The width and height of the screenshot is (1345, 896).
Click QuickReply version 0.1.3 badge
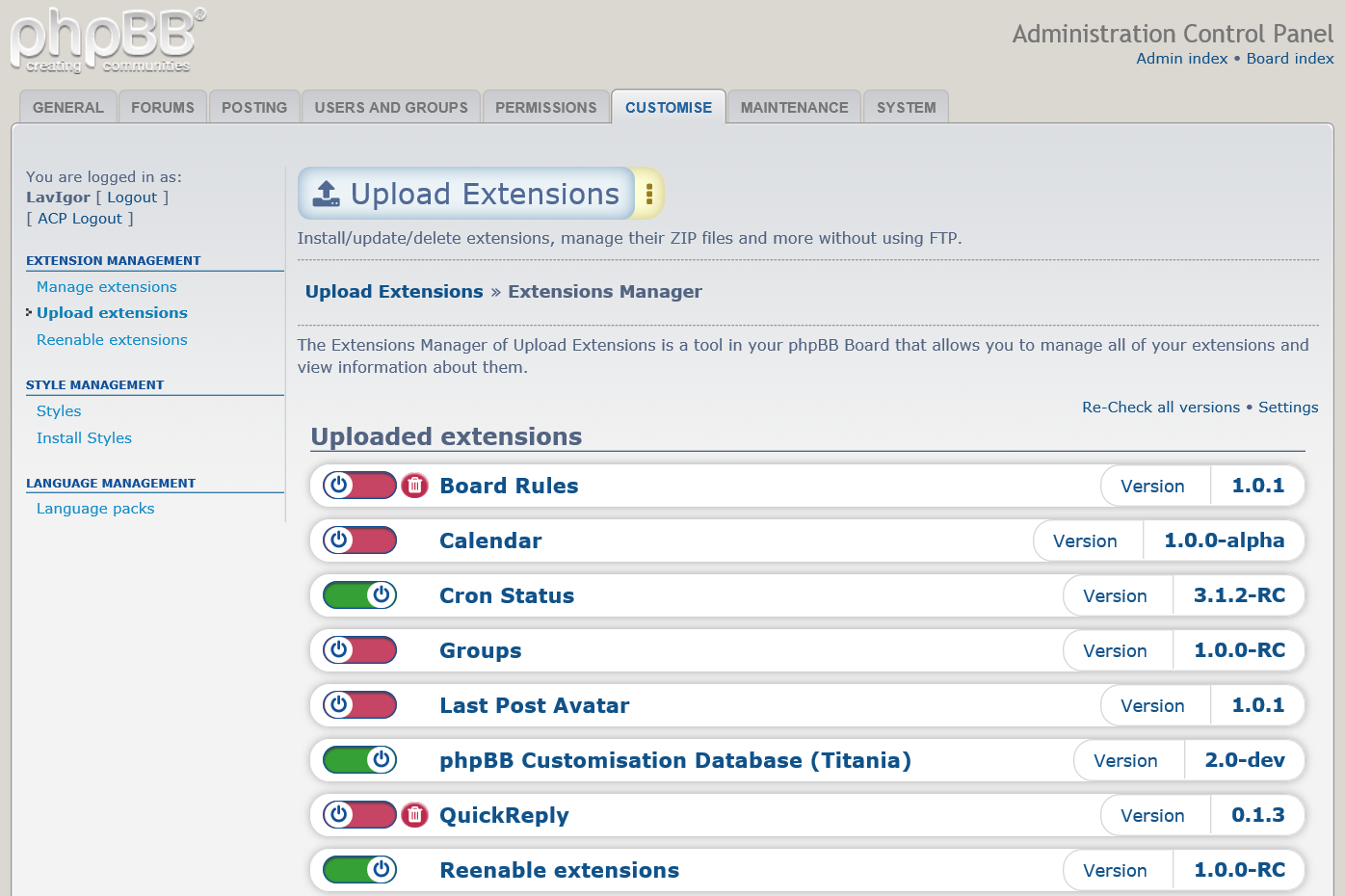click(1202, 815)
